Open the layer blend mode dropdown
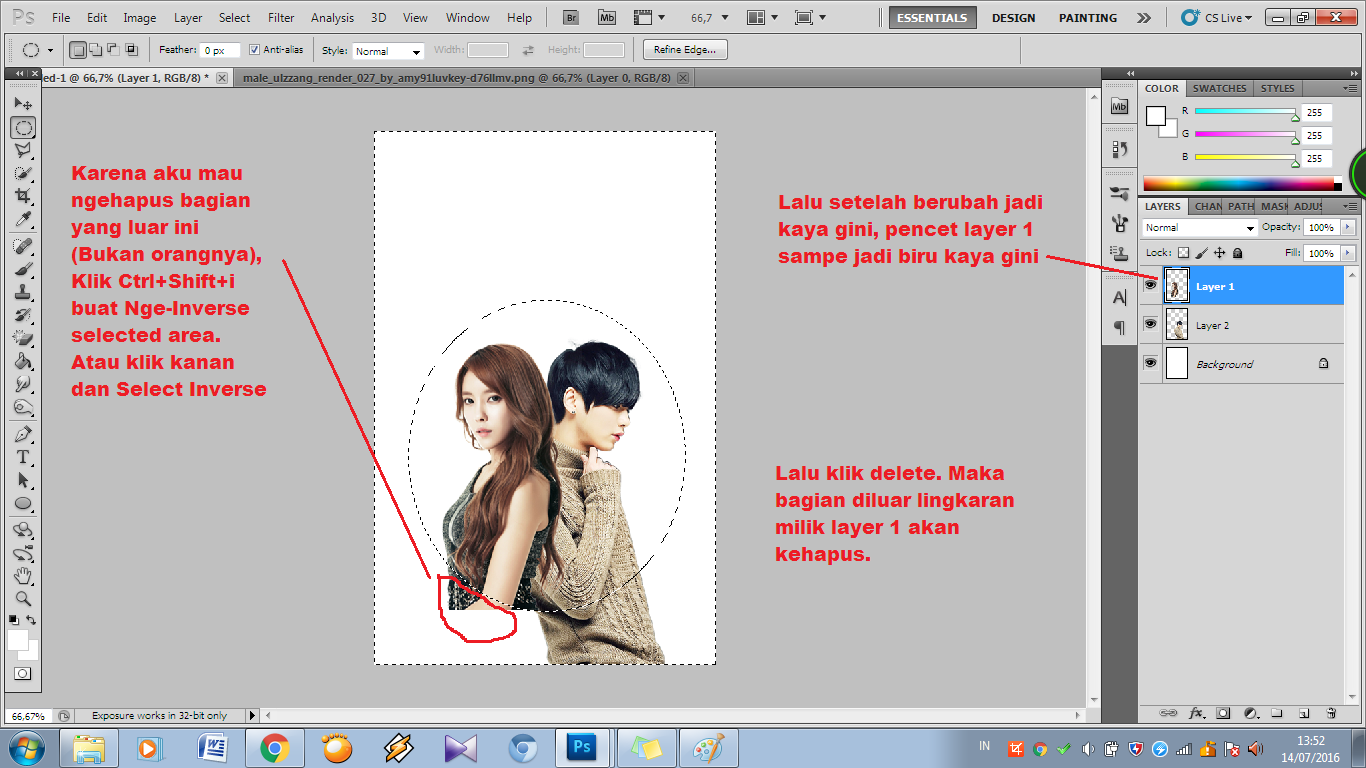The height and width of the screenshot is (768, 1366). (x=1199, y=227)
